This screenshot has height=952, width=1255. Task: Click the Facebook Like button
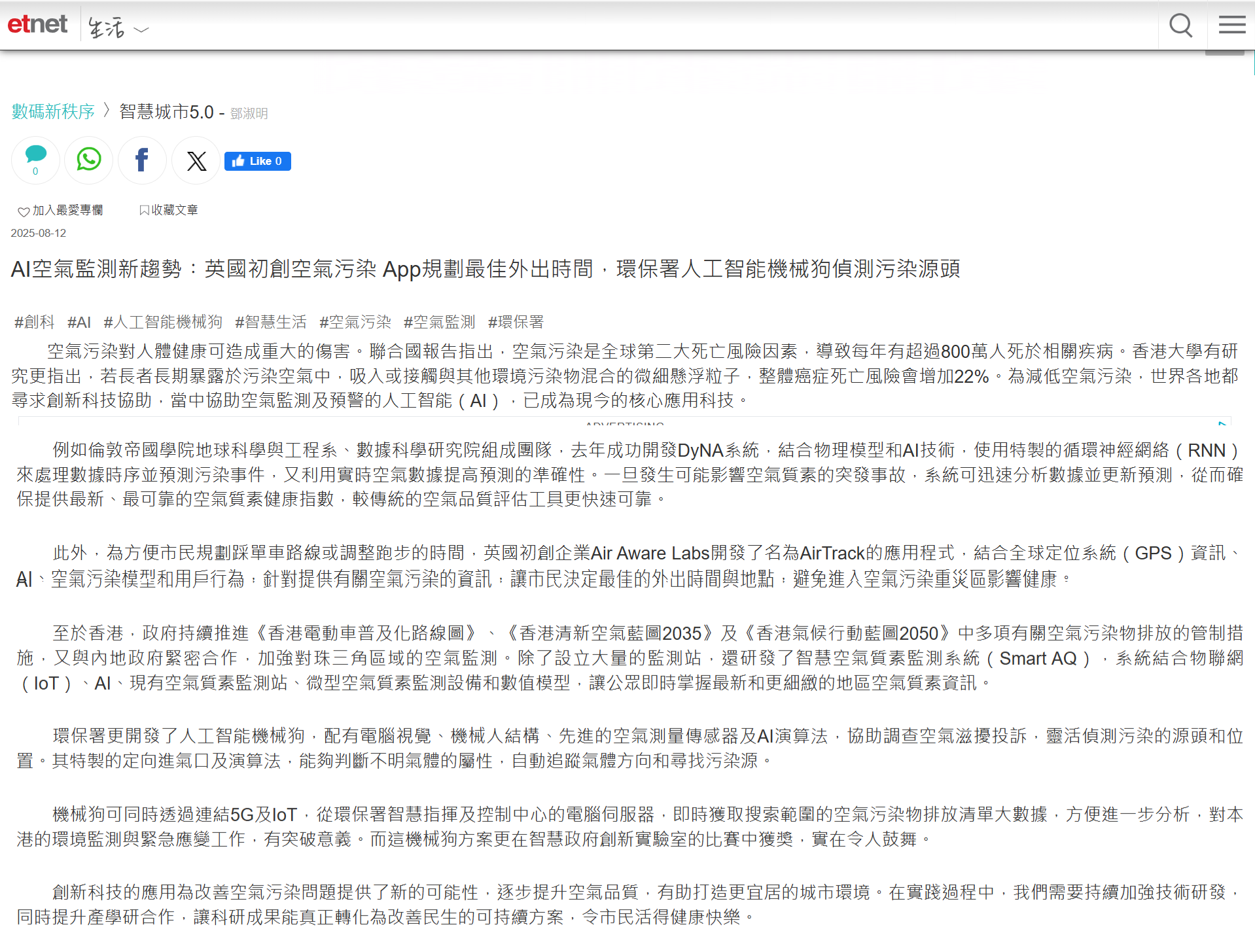tap(257, 161)
